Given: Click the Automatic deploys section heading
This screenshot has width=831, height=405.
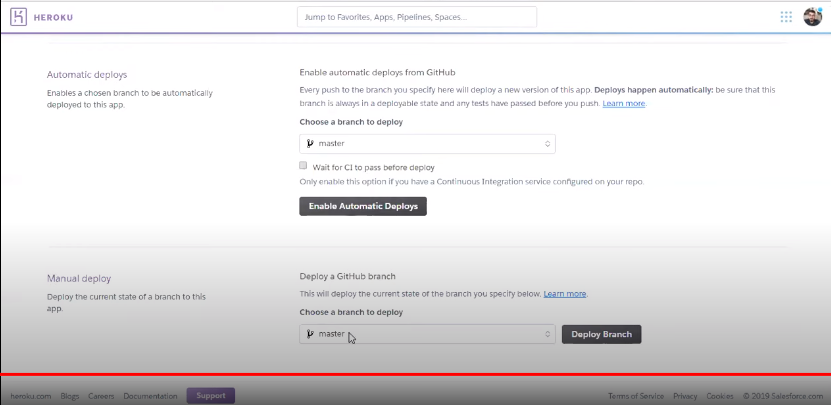Looking at the screenshot, I should [x=87, y=75].
